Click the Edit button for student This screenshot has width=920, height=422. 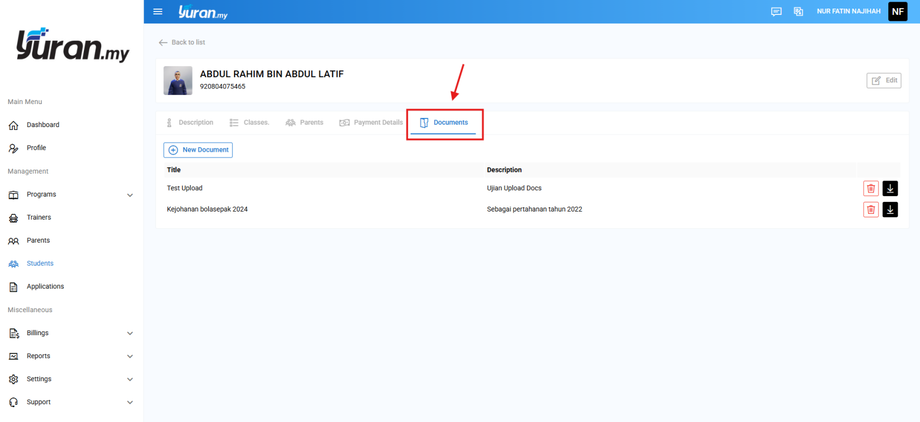884,81
